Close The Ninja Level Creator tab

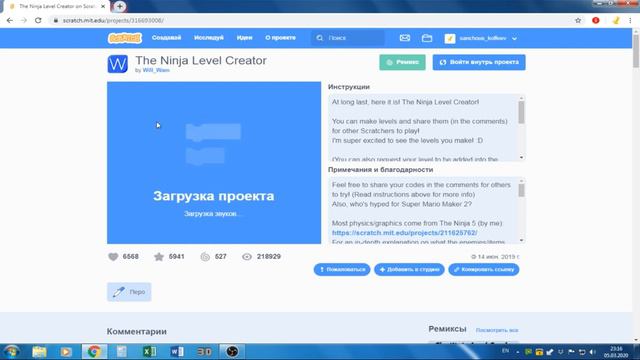(103, 7)
